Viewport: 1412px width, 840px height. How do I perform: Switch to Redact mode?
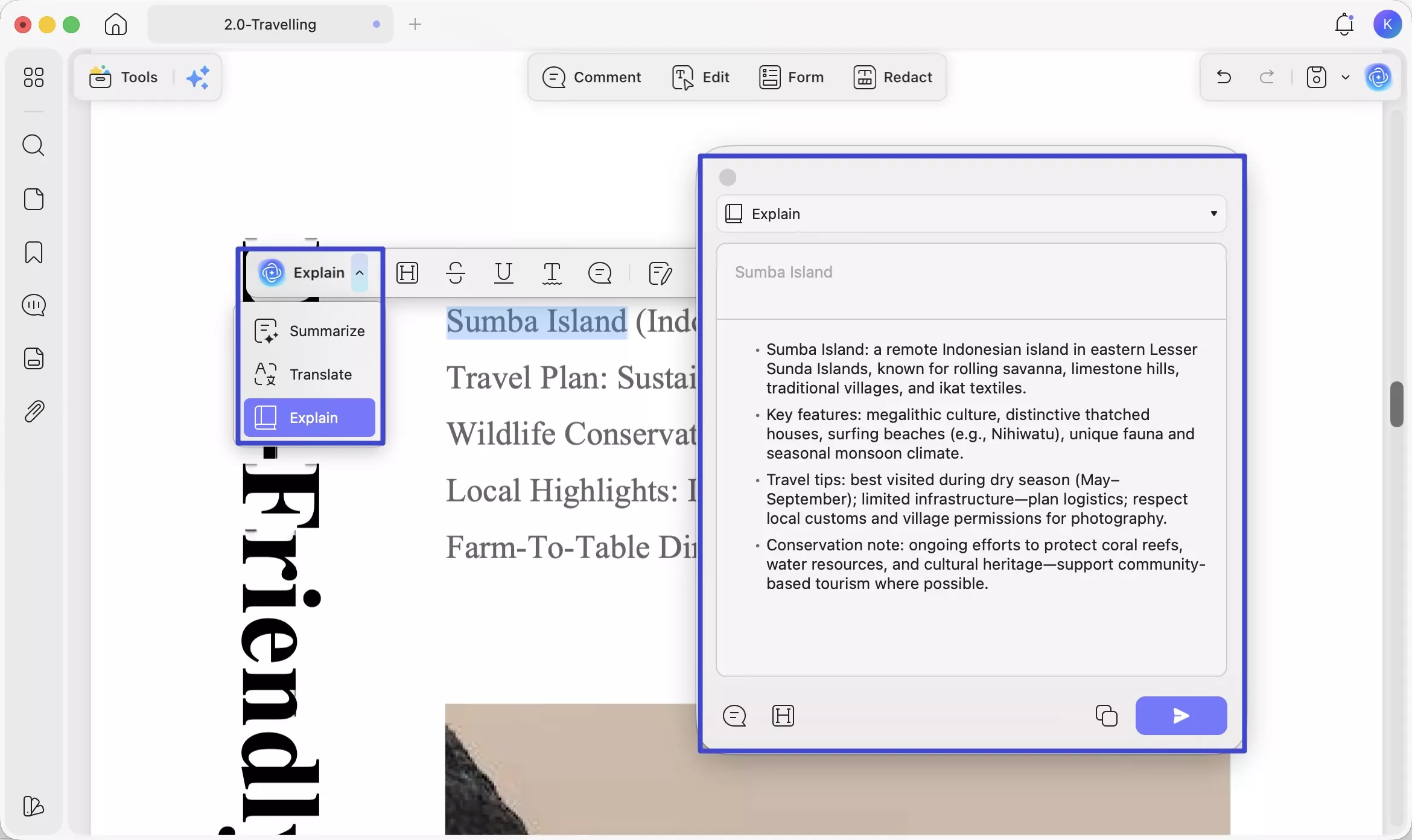(892, 77)
